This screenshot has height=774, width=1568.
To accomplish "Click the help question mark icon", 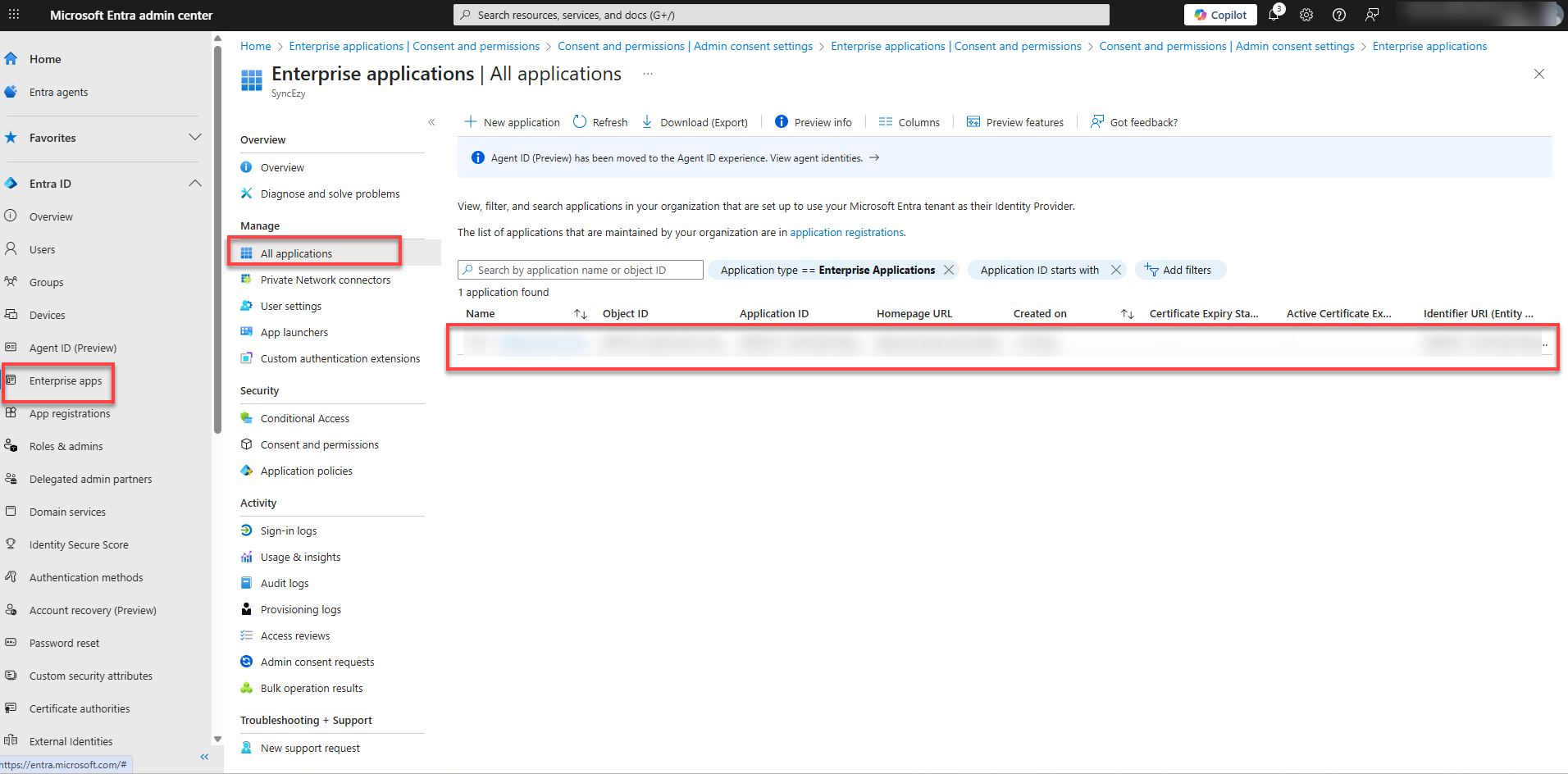I will [x=1339, y=15].
